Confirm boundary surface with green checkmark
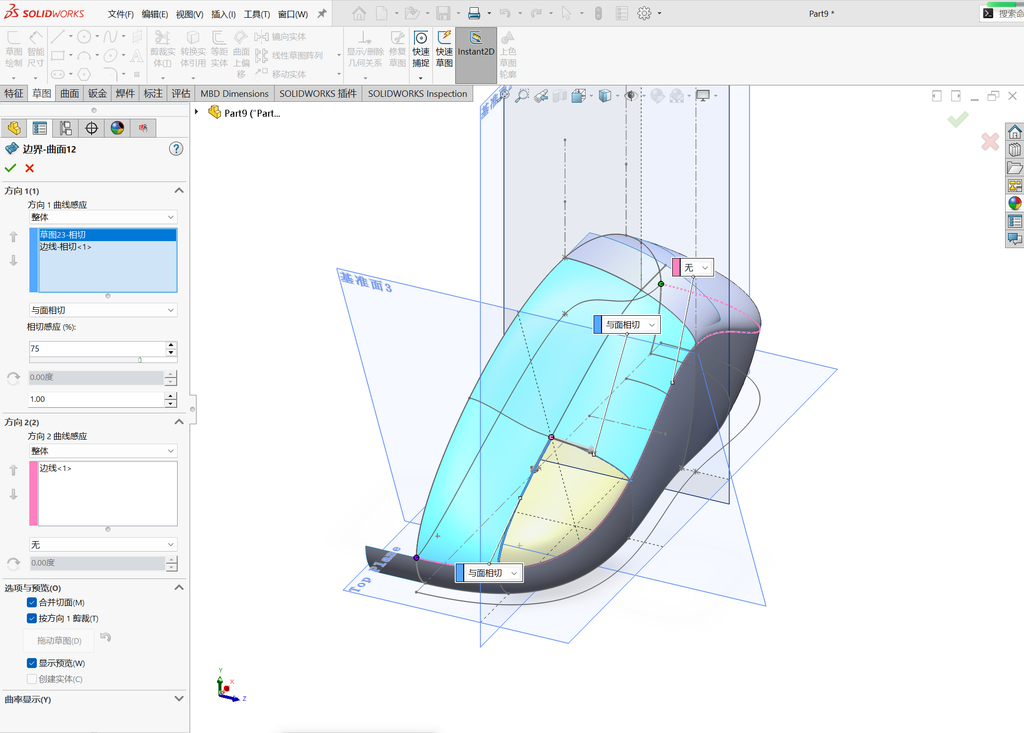Screen dimensions: 1024x733 [10, 169]
